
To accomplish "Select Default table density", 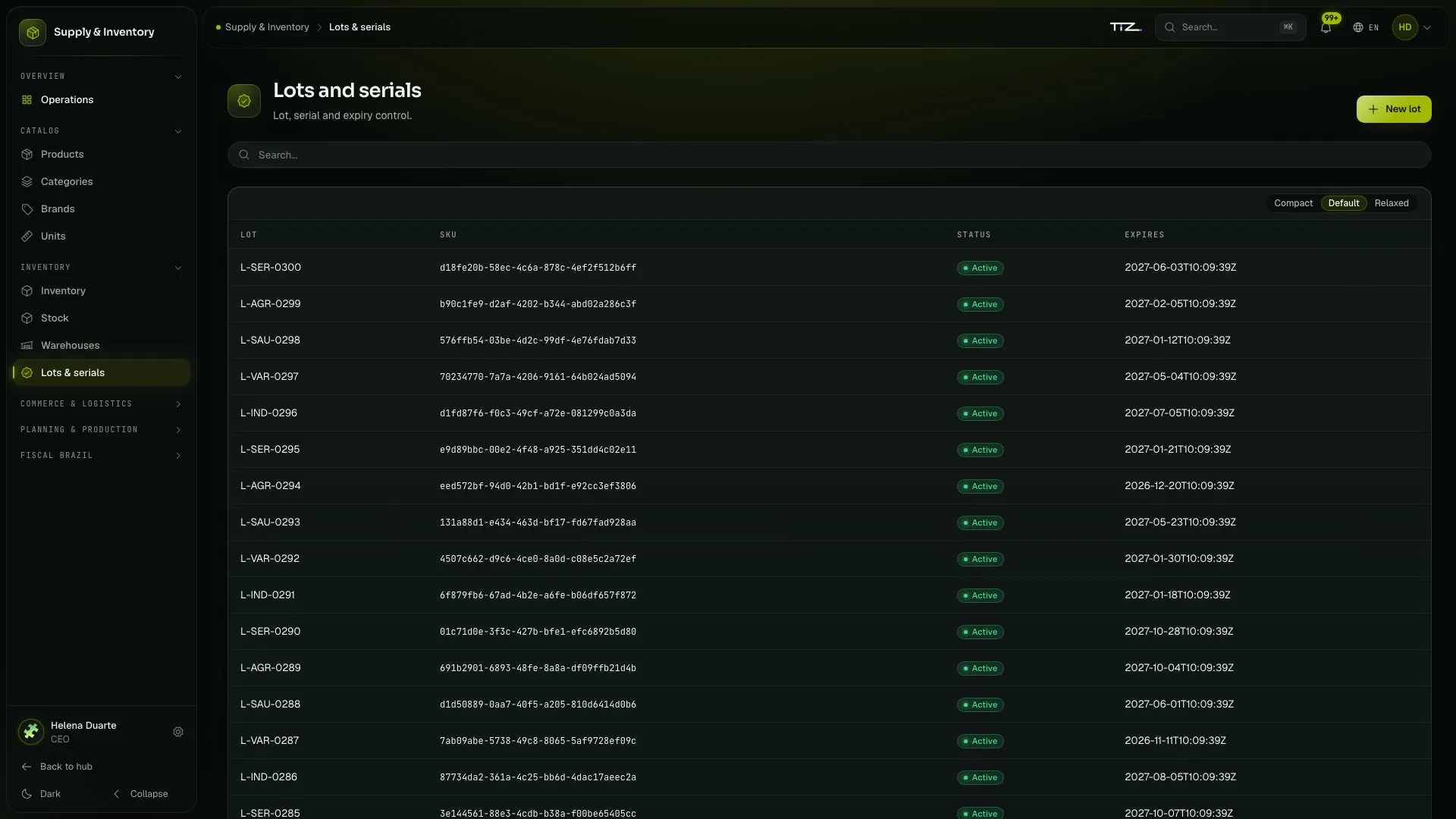I will point(1344,203).
